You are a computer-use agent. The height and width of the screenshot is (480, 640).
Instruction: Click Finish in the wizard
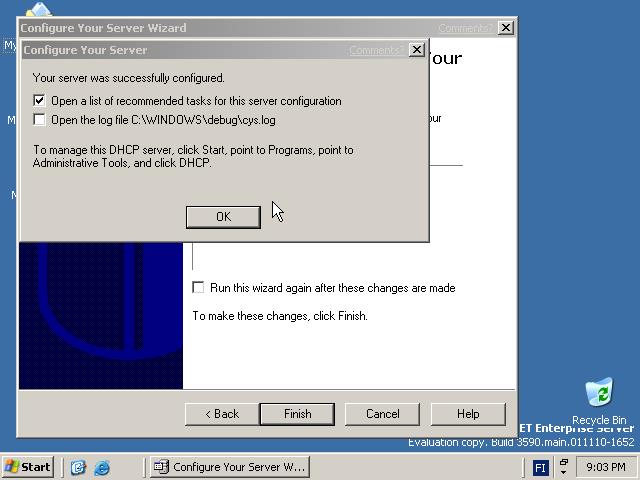(x=298, y=414)
